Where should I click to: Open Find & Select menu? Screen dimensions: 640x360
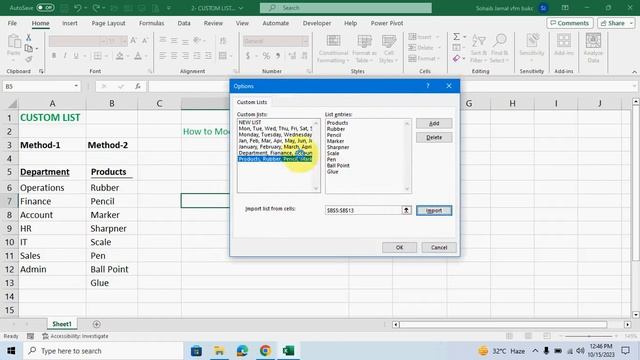[500, 49]
